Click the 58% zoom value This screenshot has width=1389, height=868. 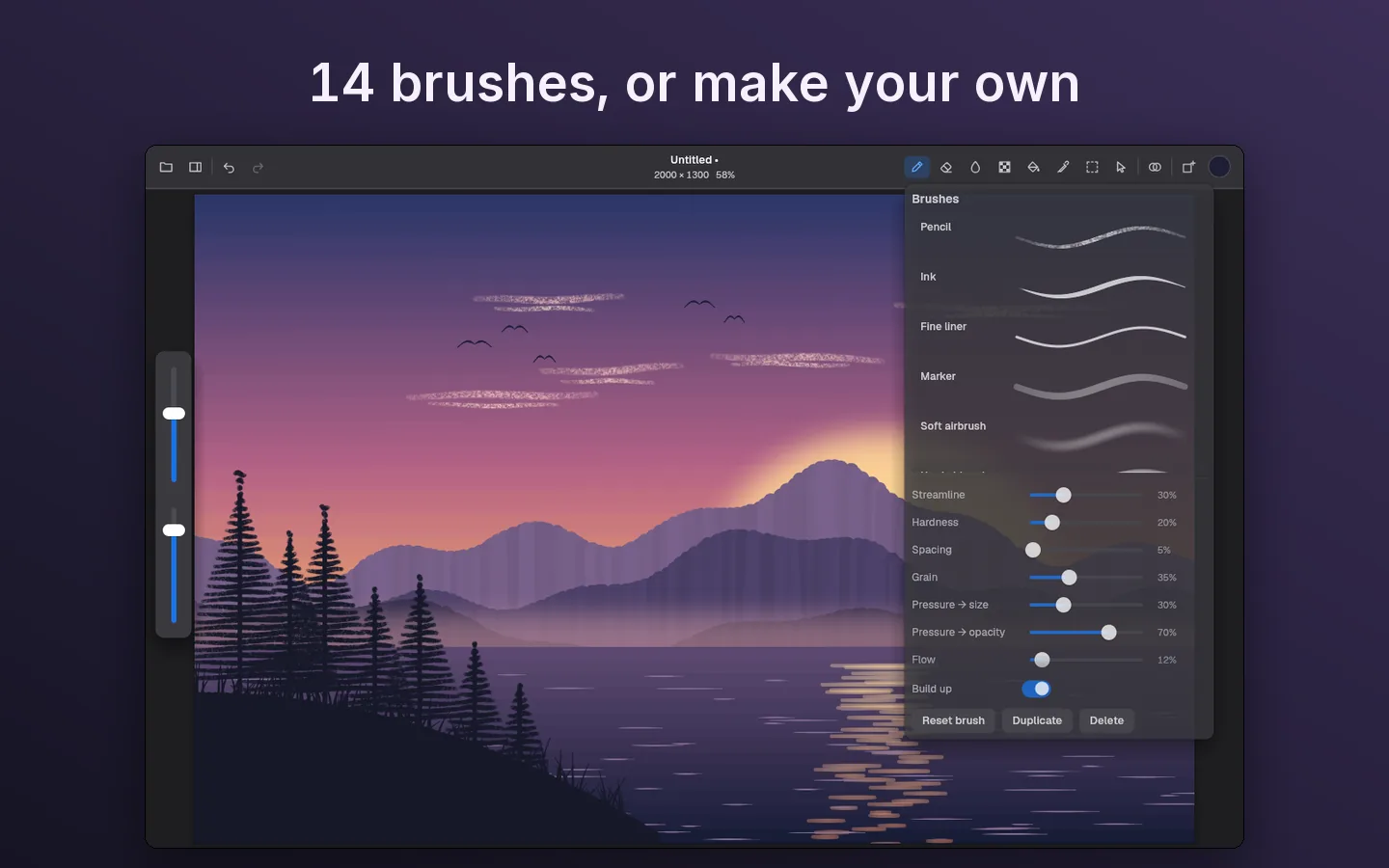click(725, 176)
